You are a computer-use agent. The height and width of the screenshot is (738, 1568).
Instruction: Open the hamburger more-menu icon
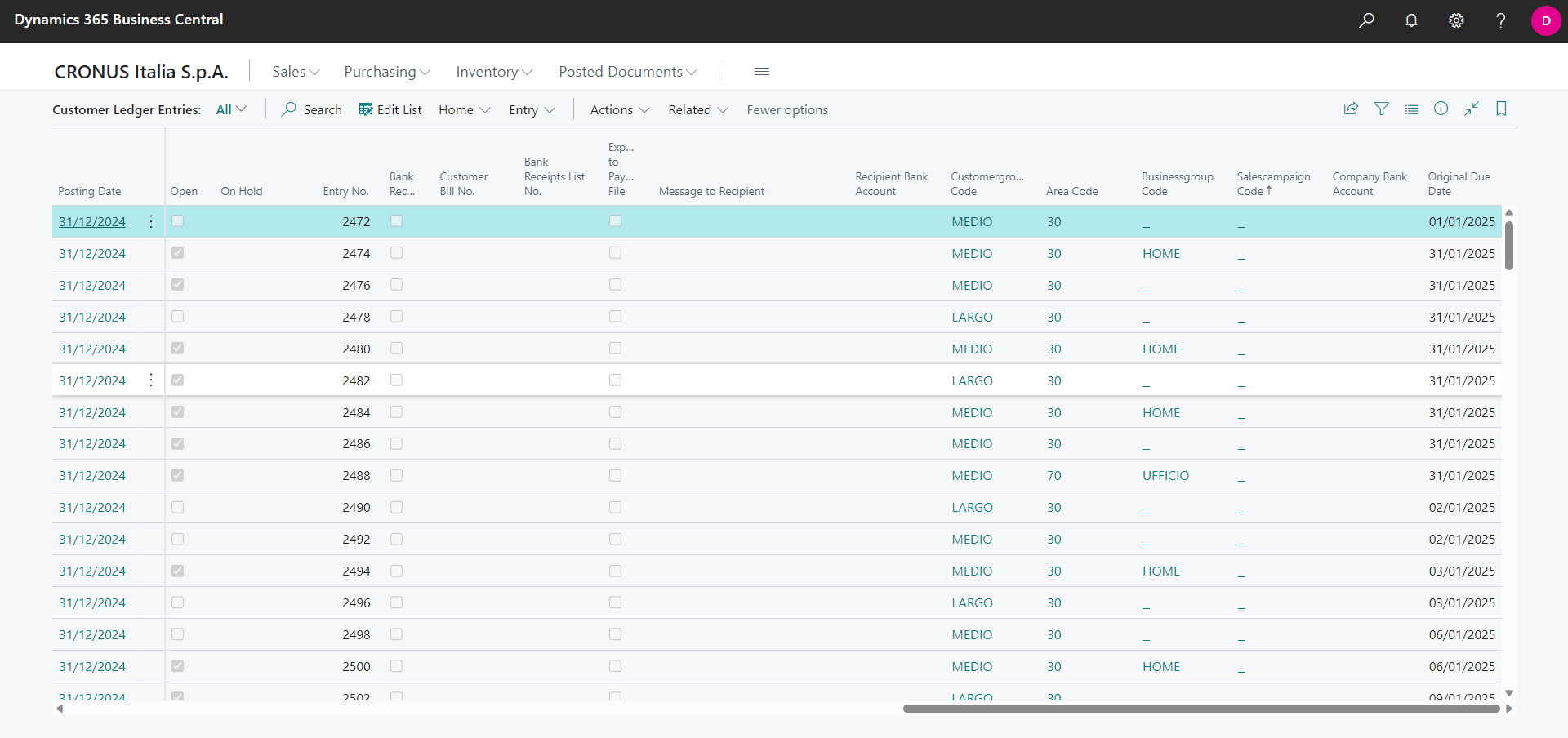pos(762,72)
